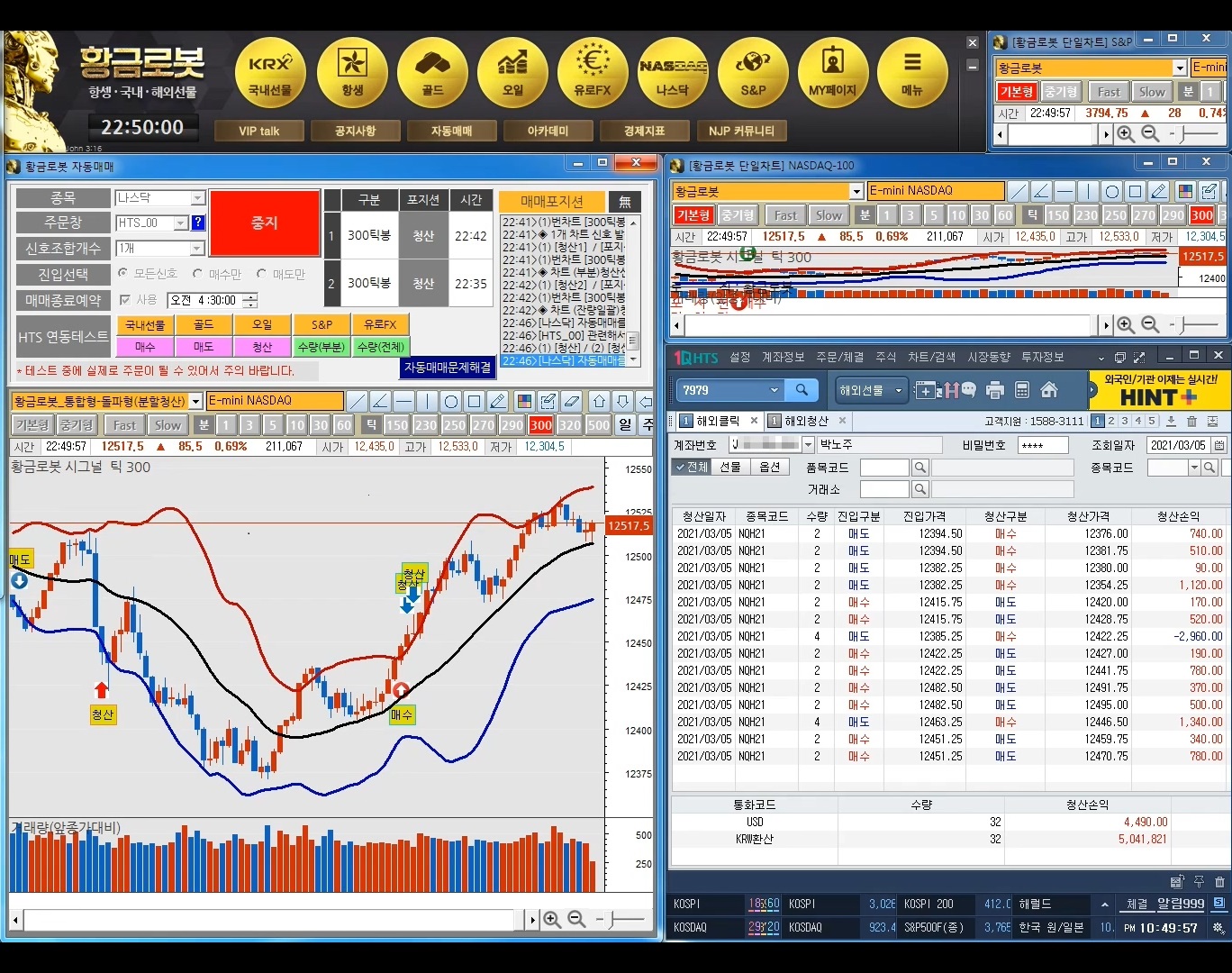Click down arrow icon in main chart toolbar
The width and height of the screenshot is (1232, 973).
tap(622, 401)
